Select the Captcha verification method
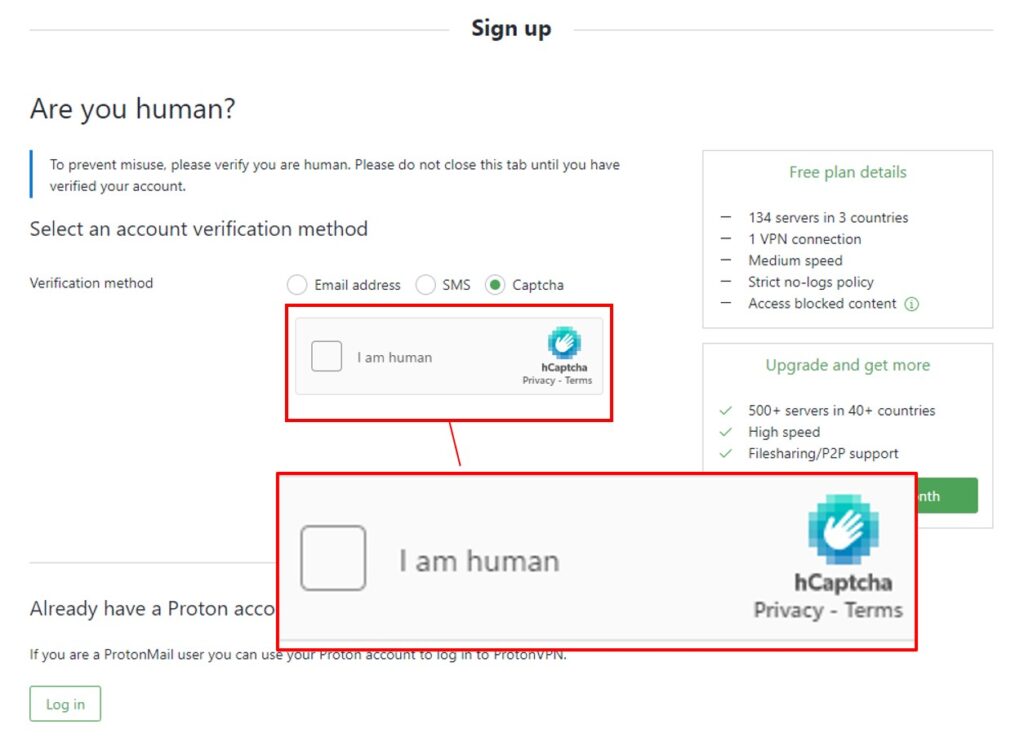 click(x=496, y=284)
